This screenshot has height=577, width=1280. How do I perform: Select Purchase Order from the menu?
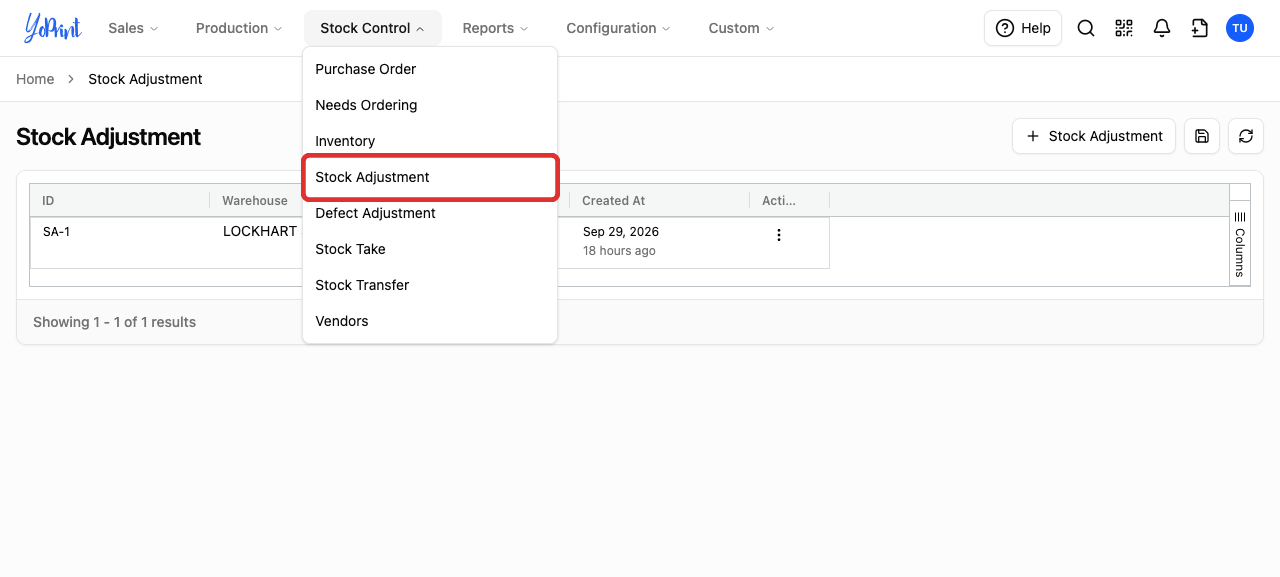pyautogui.click(x=430, y=69)
